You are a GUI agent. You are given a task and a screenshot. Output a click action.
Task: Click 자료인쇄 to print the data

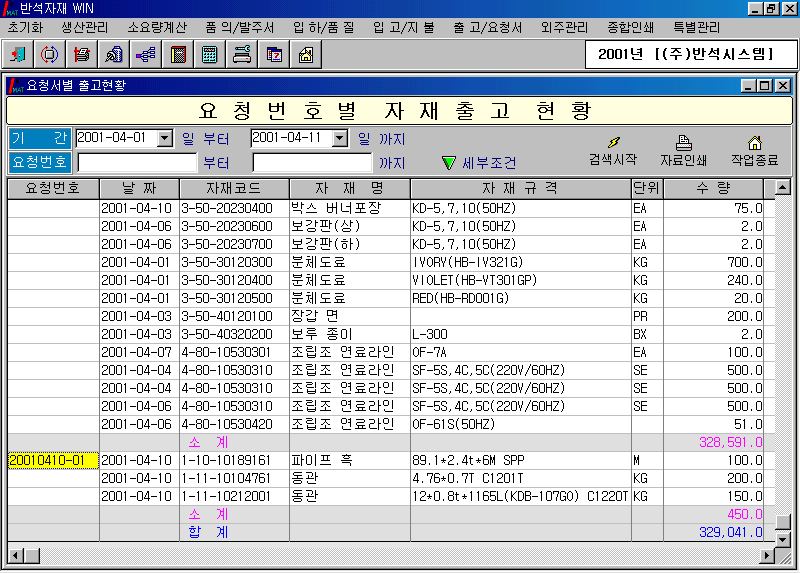coord(684,151)
